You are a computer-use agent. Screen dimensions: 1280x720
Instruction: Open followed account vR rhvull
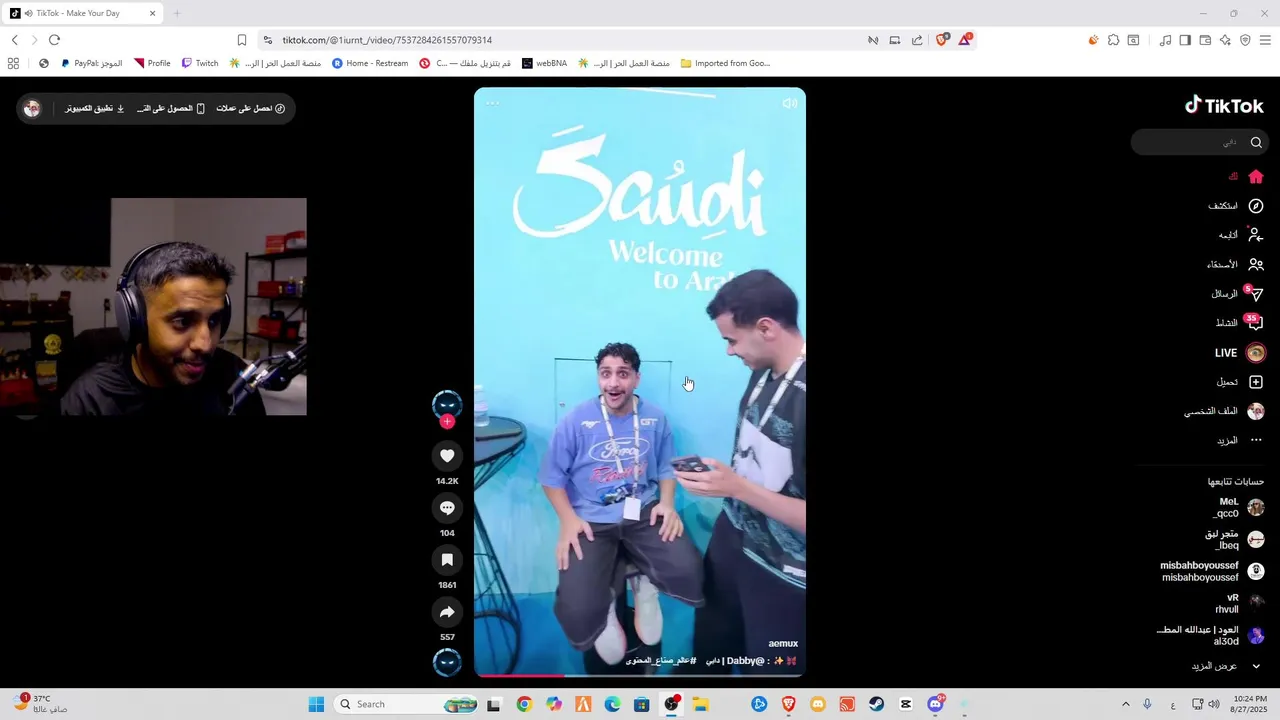1240,603
